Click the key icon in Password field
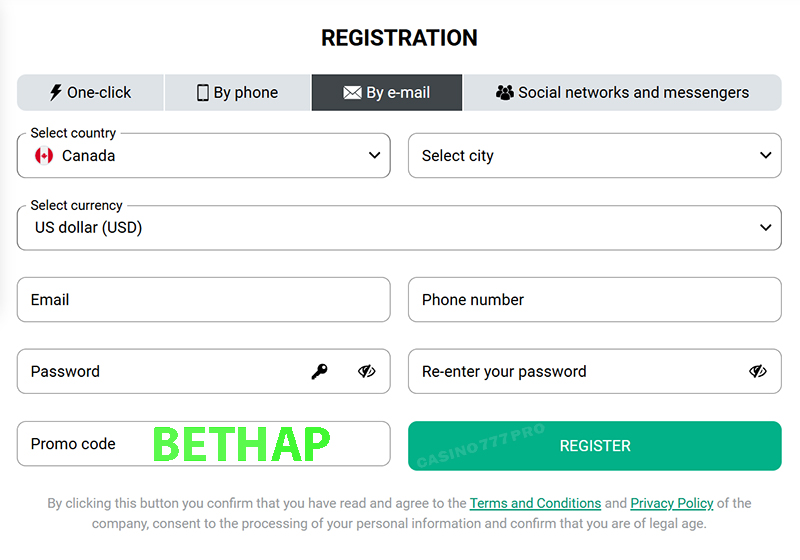 point(319,372)
